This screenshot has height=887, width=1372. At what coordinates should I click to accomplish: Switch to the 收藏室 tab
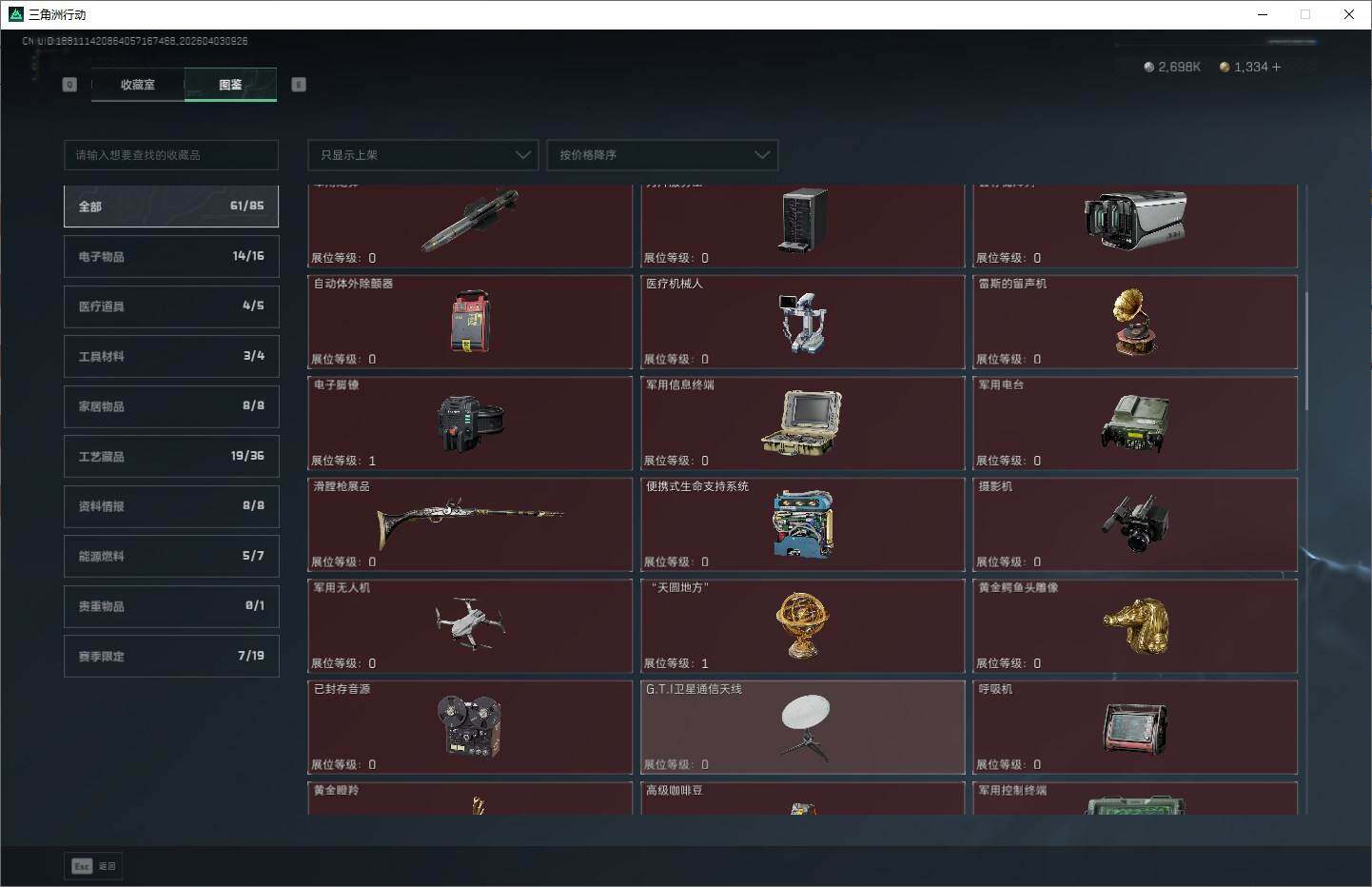(x=138, y=85)
